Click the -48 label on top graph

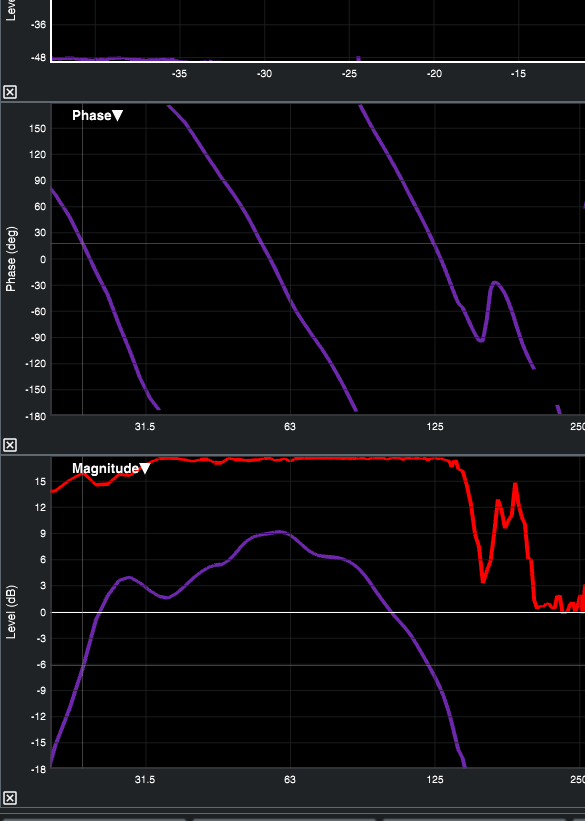(x=38, y=58)
